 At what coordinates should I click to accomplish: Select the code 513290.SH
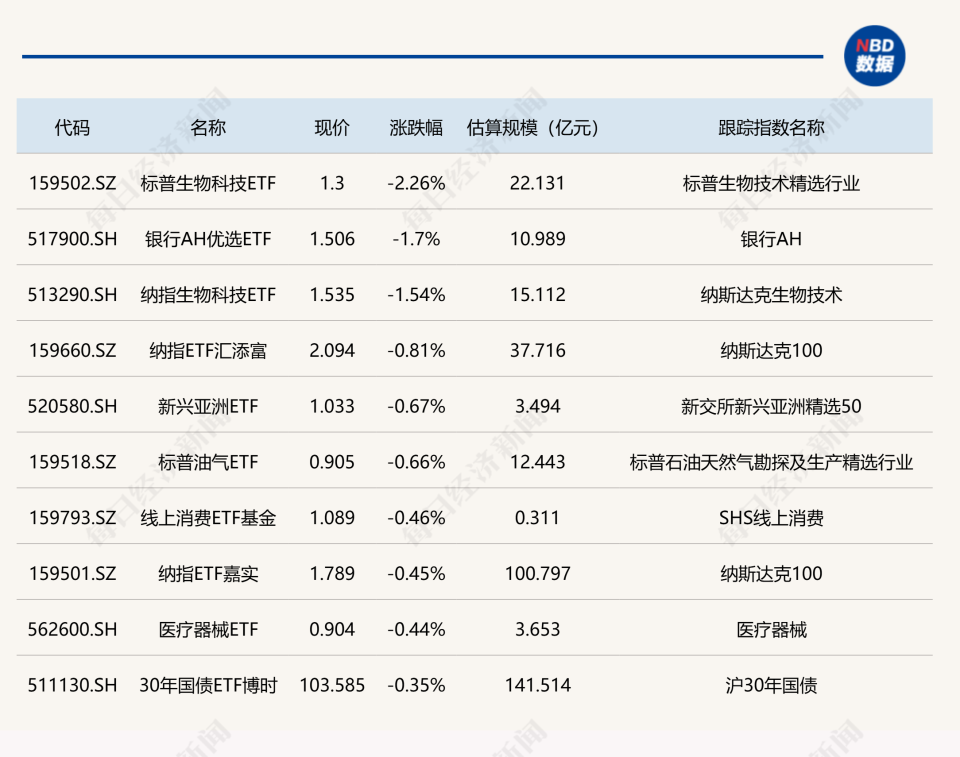71,295
